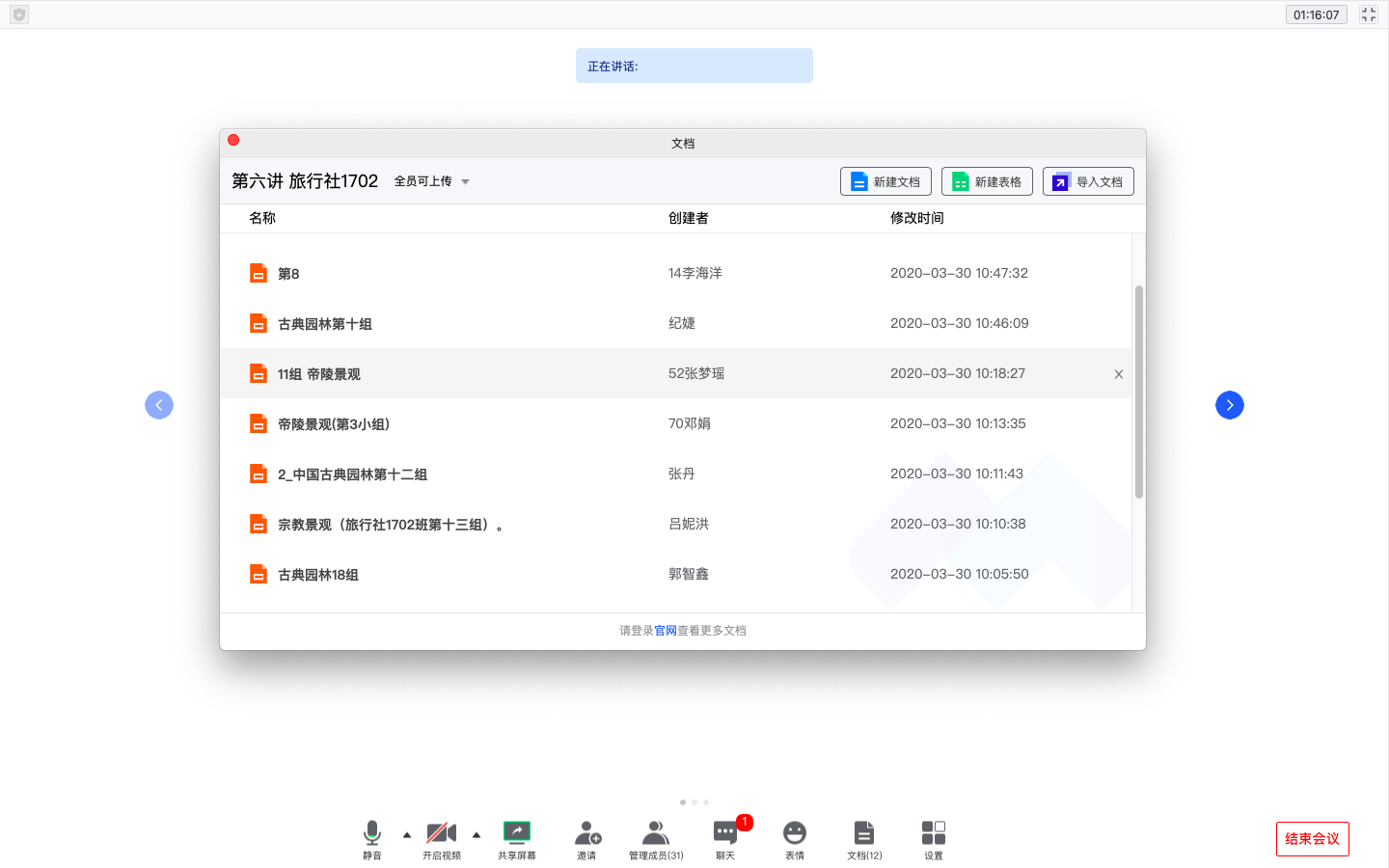Open chat with unread message
This screenshot has width=1389, height=868.
(x=725, y=837)
